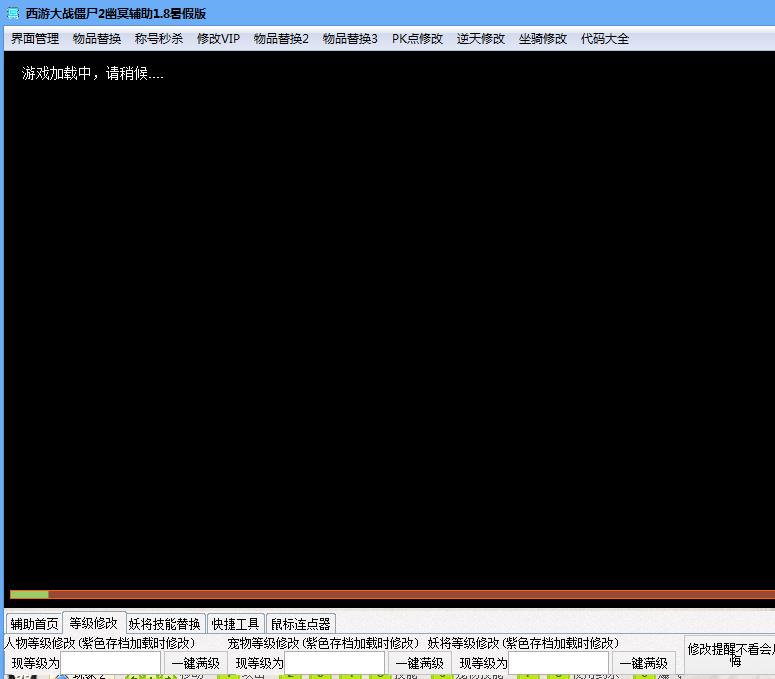Viewport: 775px width, 679px height.
Task: Click the 人物等级 现等级为 input field
Action: 111,663
